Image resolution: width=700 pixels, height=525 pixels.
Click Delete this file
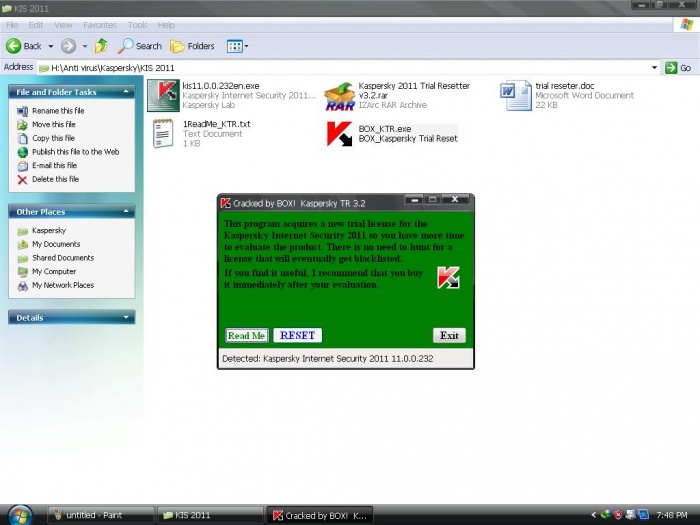55,179
